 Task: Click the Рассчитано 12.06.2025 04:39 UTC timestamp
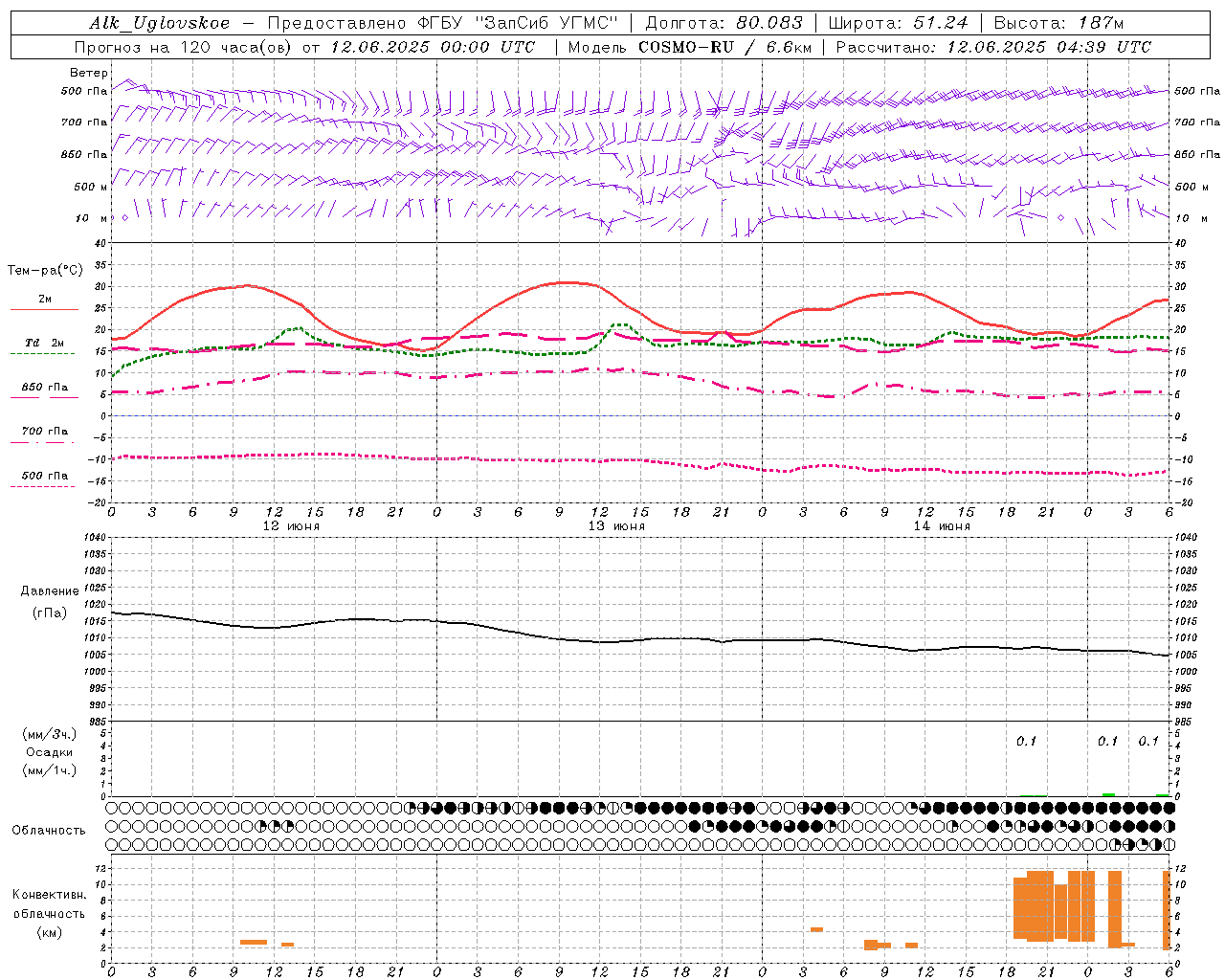coord(993,47)
